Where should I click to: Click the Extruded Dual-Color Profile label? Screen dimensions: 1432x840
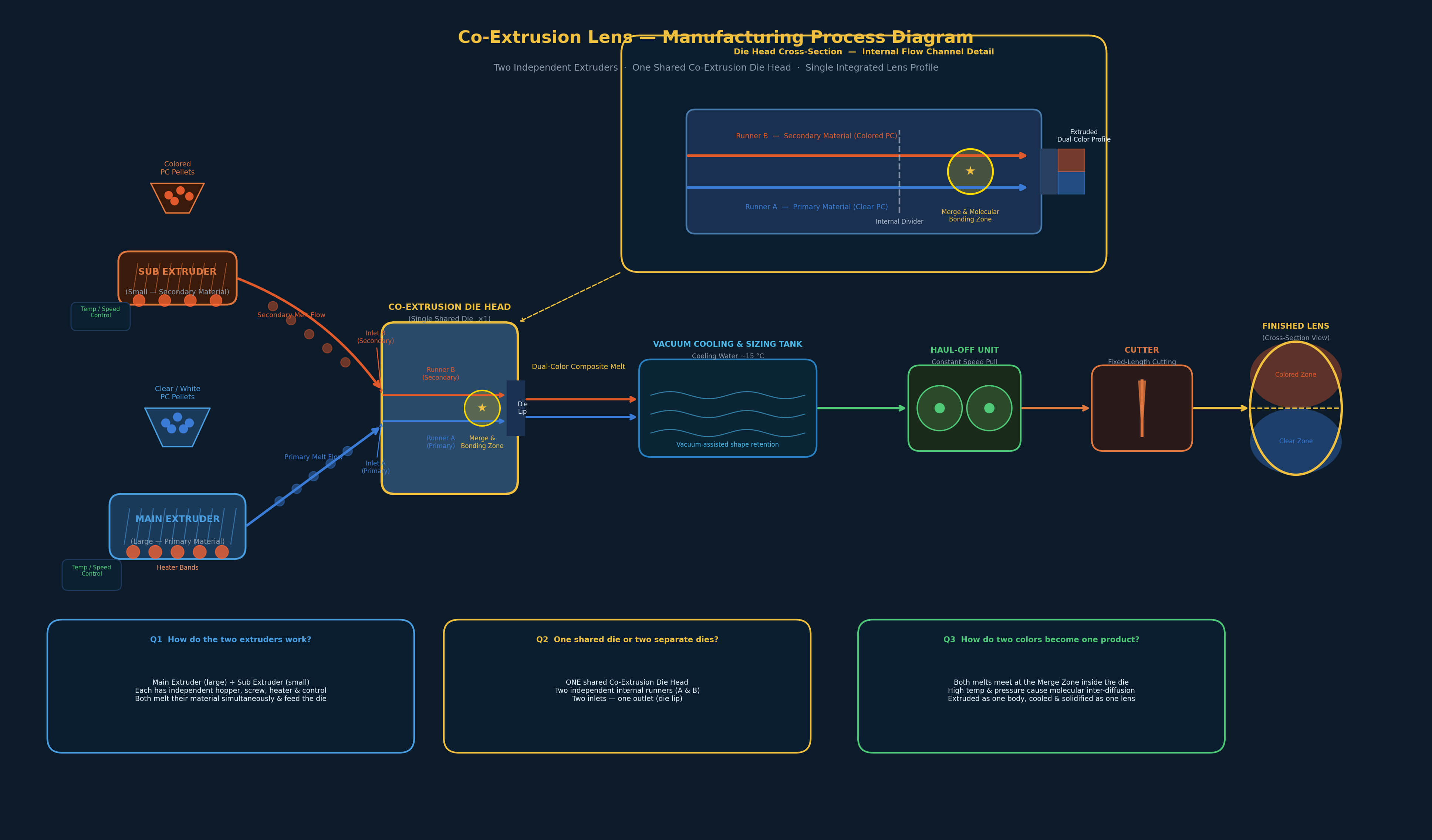point(1084,135)
